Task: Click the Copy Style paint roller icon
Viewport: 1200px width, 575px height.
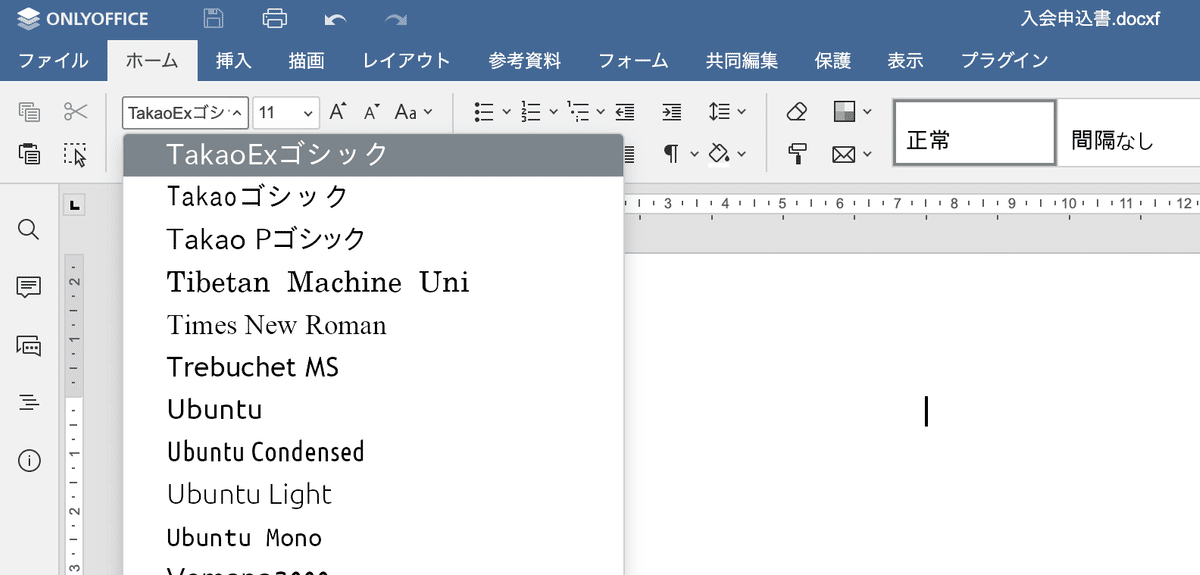Action: (x=797, y=154)
